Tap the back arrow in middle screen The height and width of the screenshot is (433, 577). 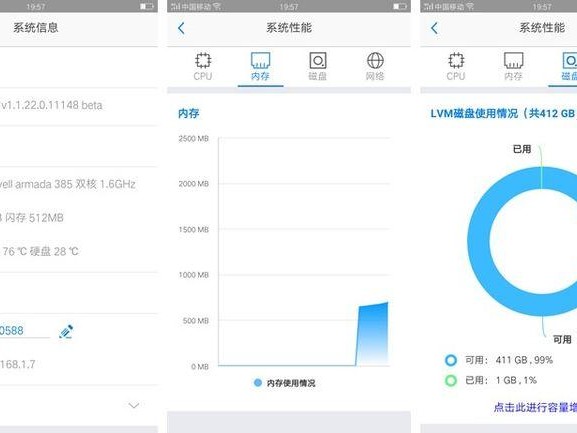click(181, 28)
